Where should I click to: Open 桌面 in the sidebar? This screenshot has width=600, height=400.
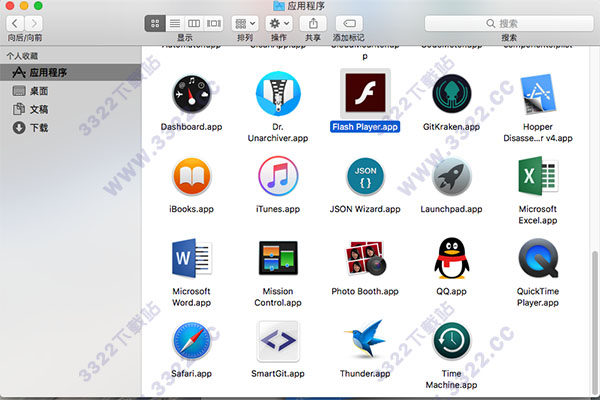click(x=71, y=91)
